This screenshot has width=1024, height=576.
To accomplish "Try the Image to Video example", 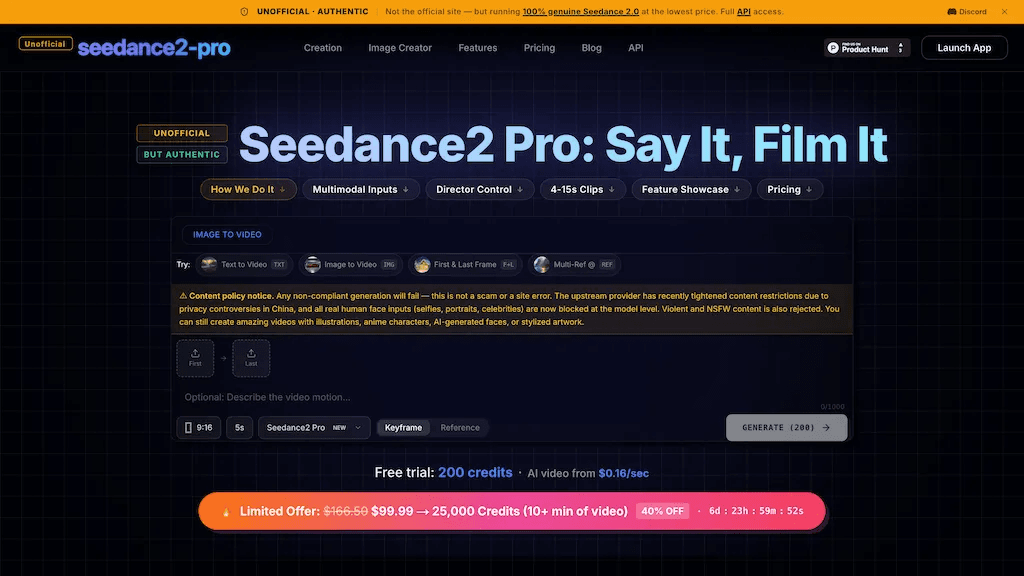I will pos(351,264).
